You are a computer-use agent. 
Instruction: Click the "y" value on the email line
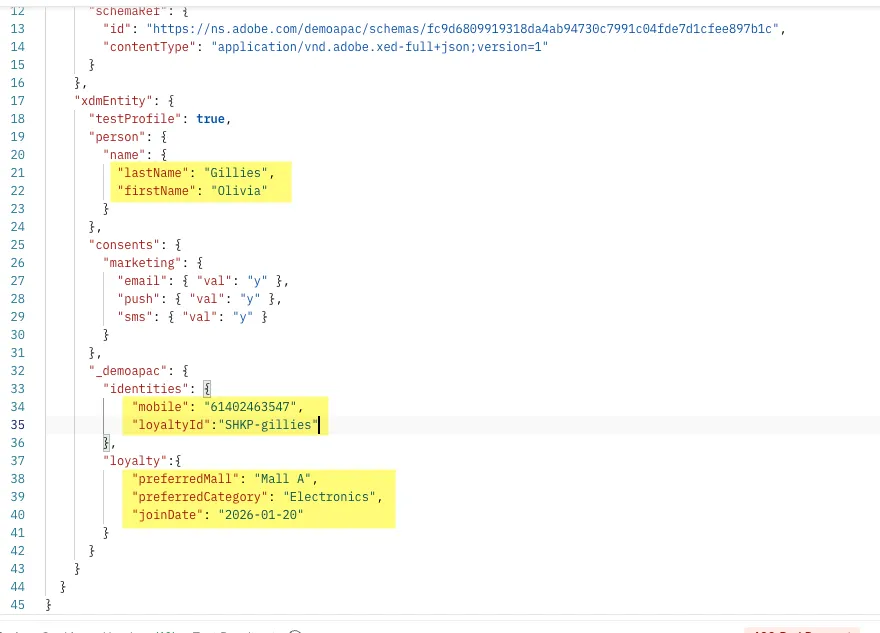257,281
